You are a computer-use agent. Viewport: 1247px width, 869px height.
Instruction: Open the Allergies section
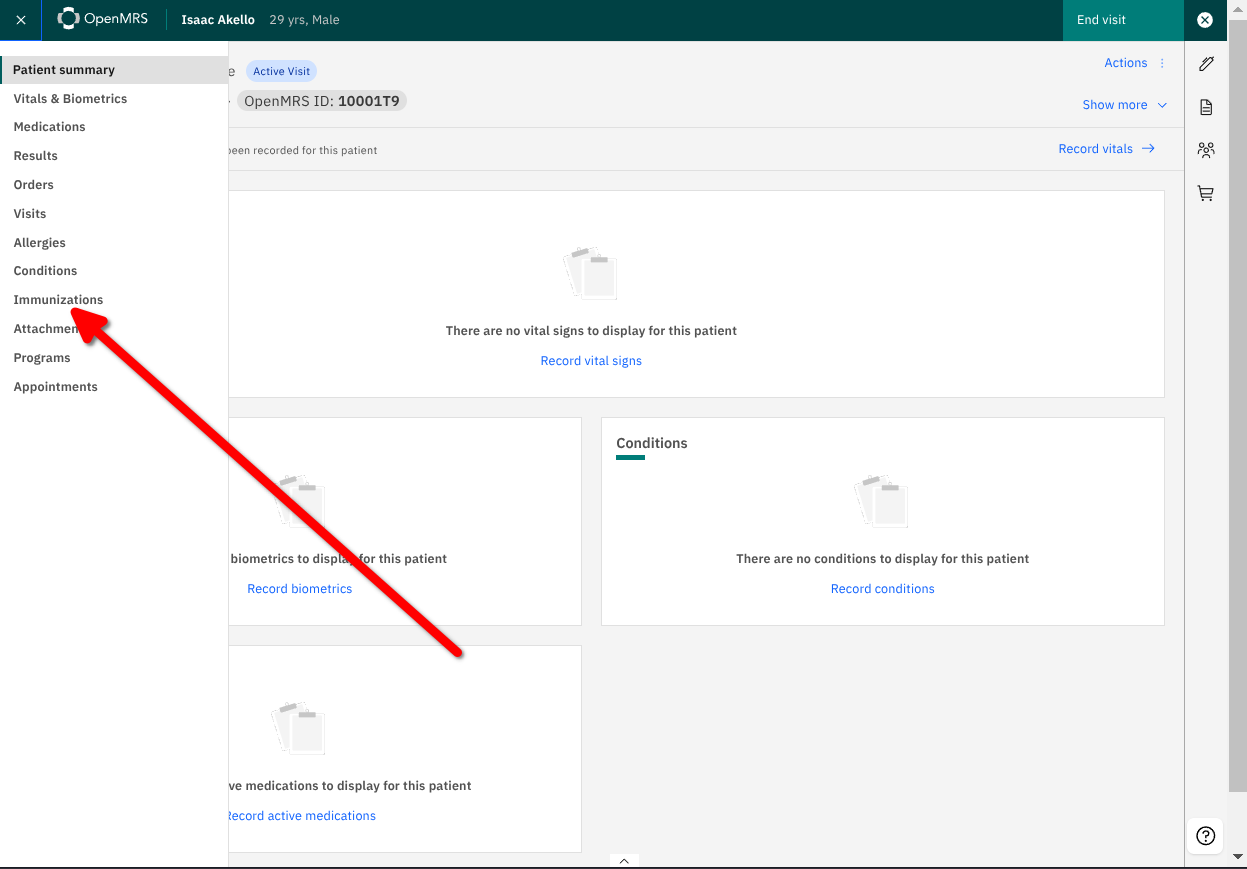[x=39, y=243]
